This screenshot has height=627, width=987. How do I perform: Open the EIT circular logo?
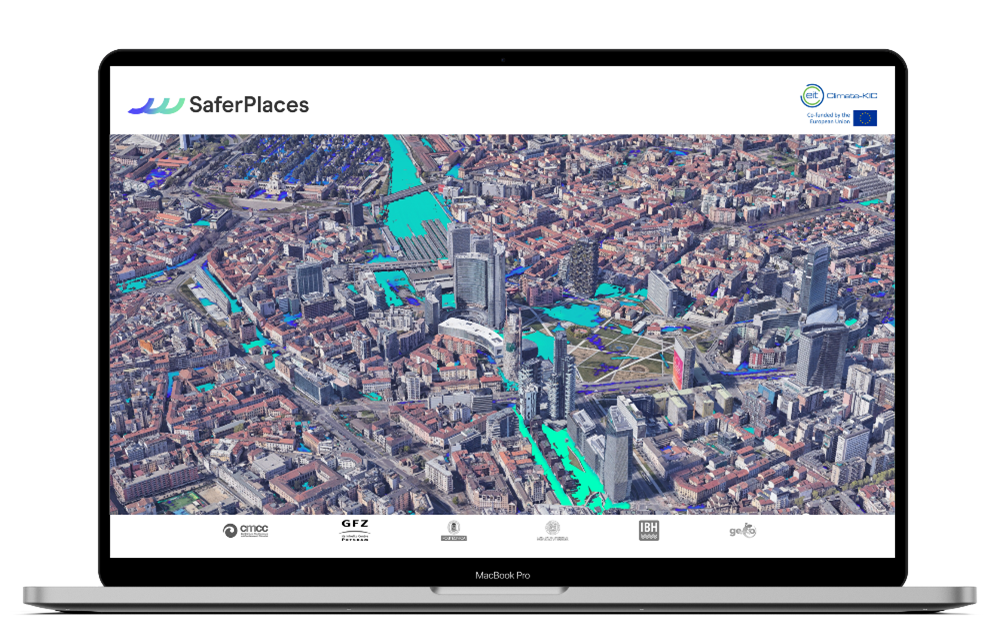[x=812, y=96]
